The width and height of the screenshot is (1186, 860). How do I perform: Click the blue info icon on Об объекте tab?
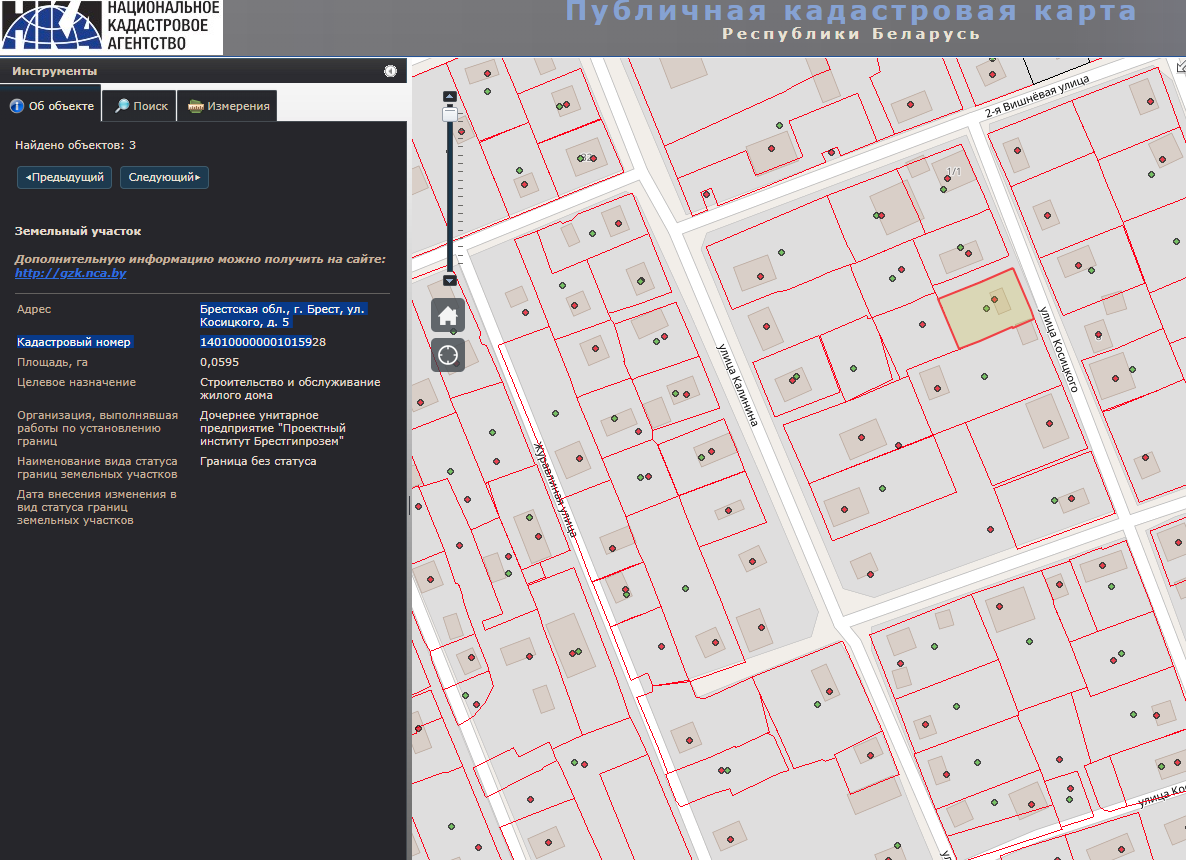click(x=17, y=106)
